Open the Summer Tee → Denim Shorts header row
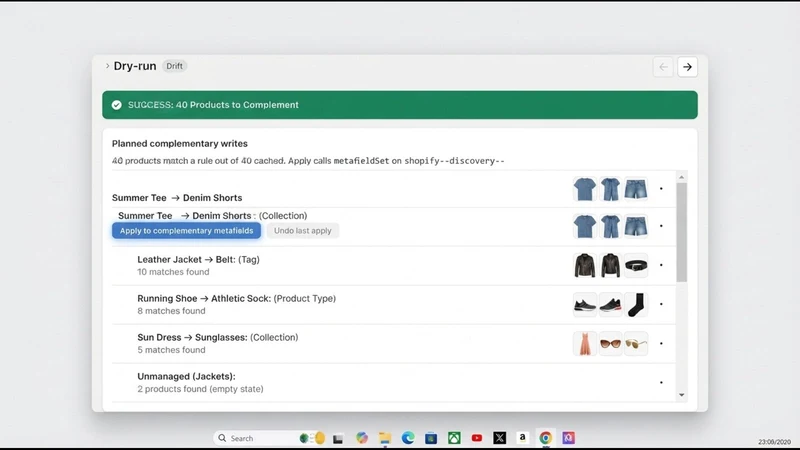 (394, 189)
